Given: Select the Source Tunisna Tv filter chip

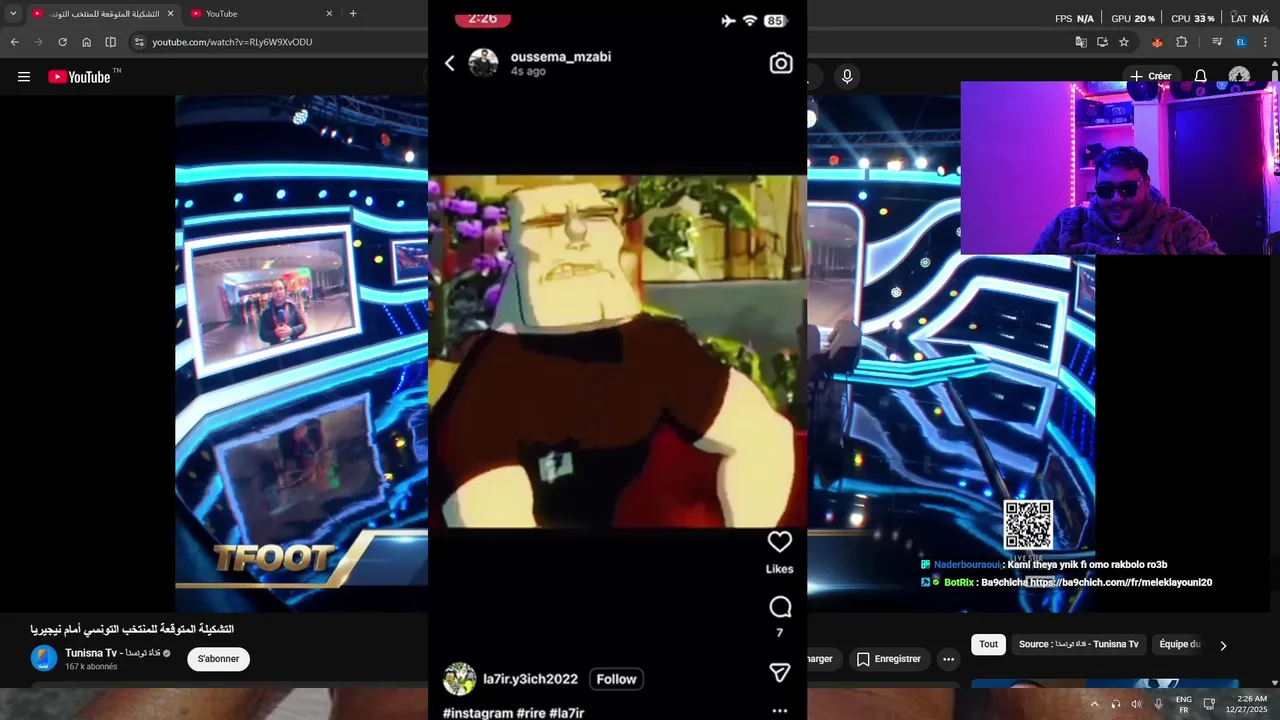Looking at the screenshot, I should (x=1078, y=644).
